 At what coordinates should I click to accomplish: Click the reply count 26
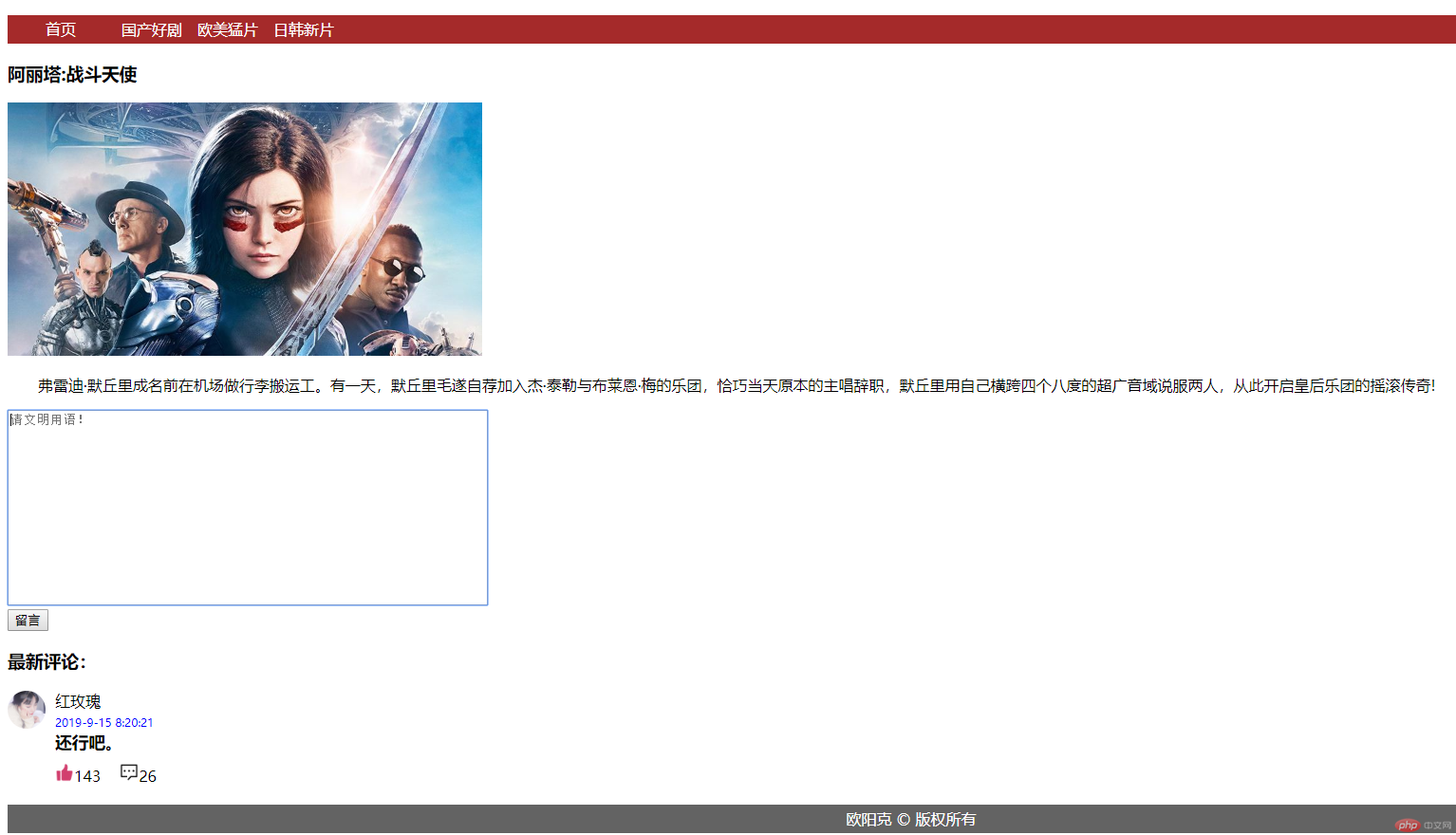coord(147,775)
